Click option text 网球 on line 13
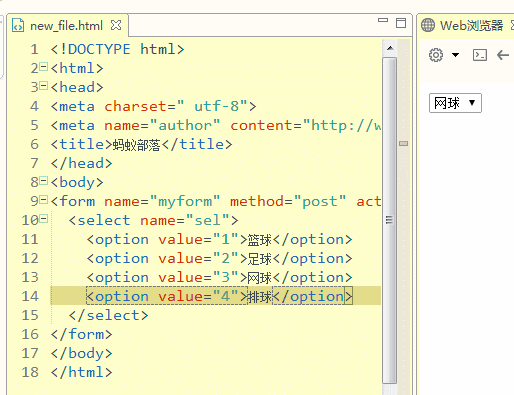 (260, 278)
